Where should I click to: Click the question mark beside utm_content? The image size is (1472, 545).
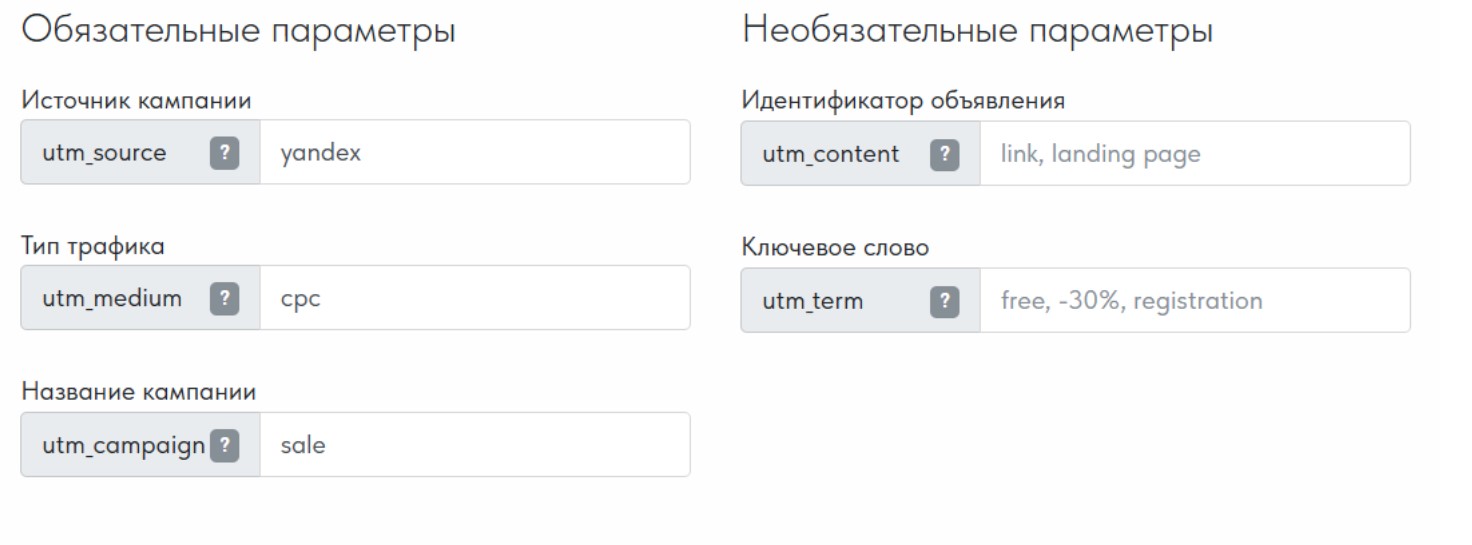945,154
